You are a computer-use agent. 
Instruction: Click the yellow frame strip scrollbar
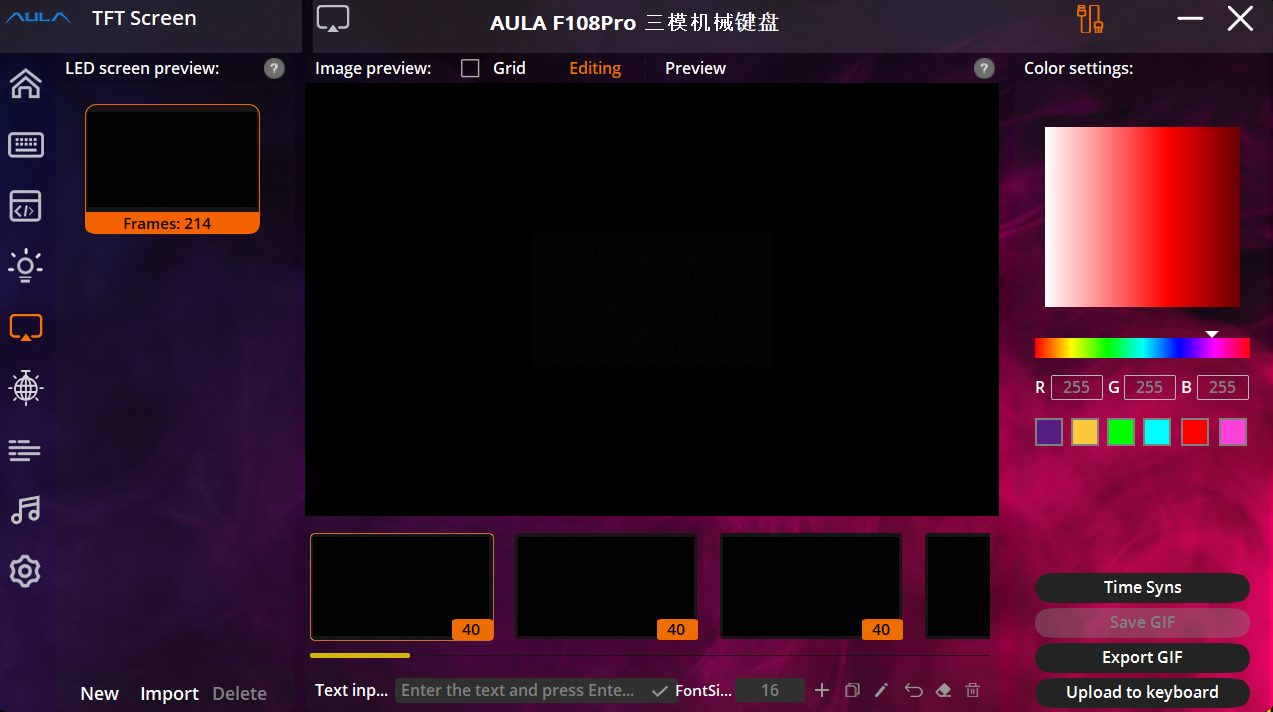pyautogui.click(x=360, y=656)
